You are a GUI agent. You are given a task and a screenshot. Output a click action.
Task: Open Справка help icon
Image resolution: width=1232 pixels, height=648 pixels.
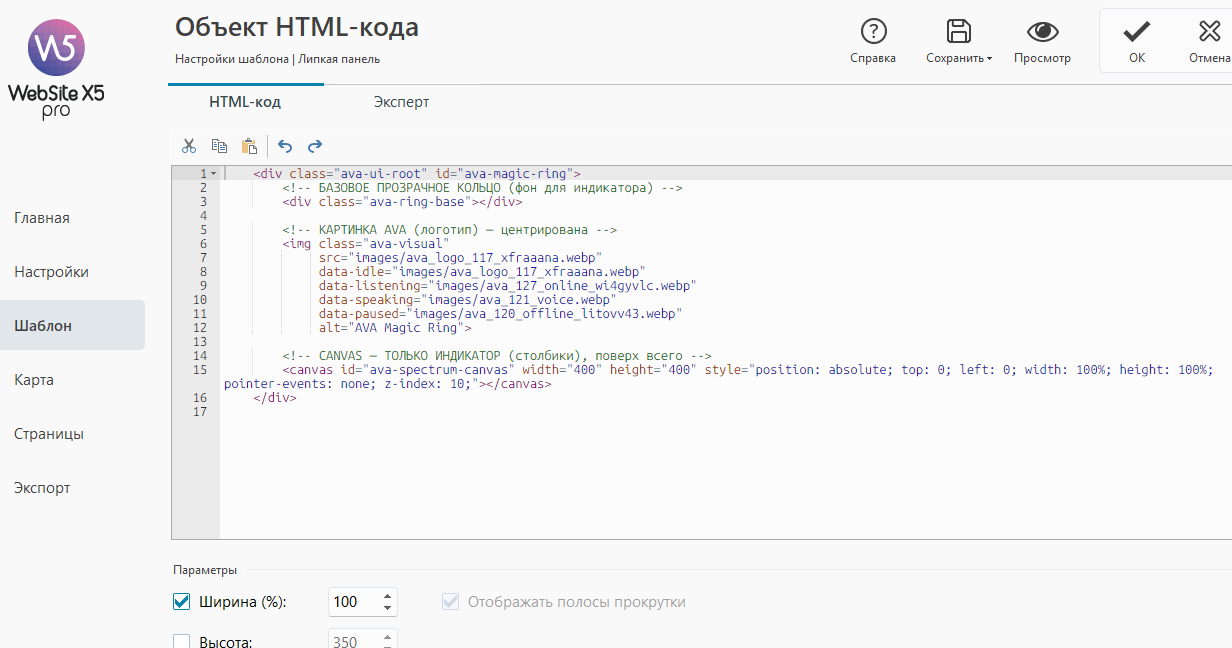click(x=873, y=32)
